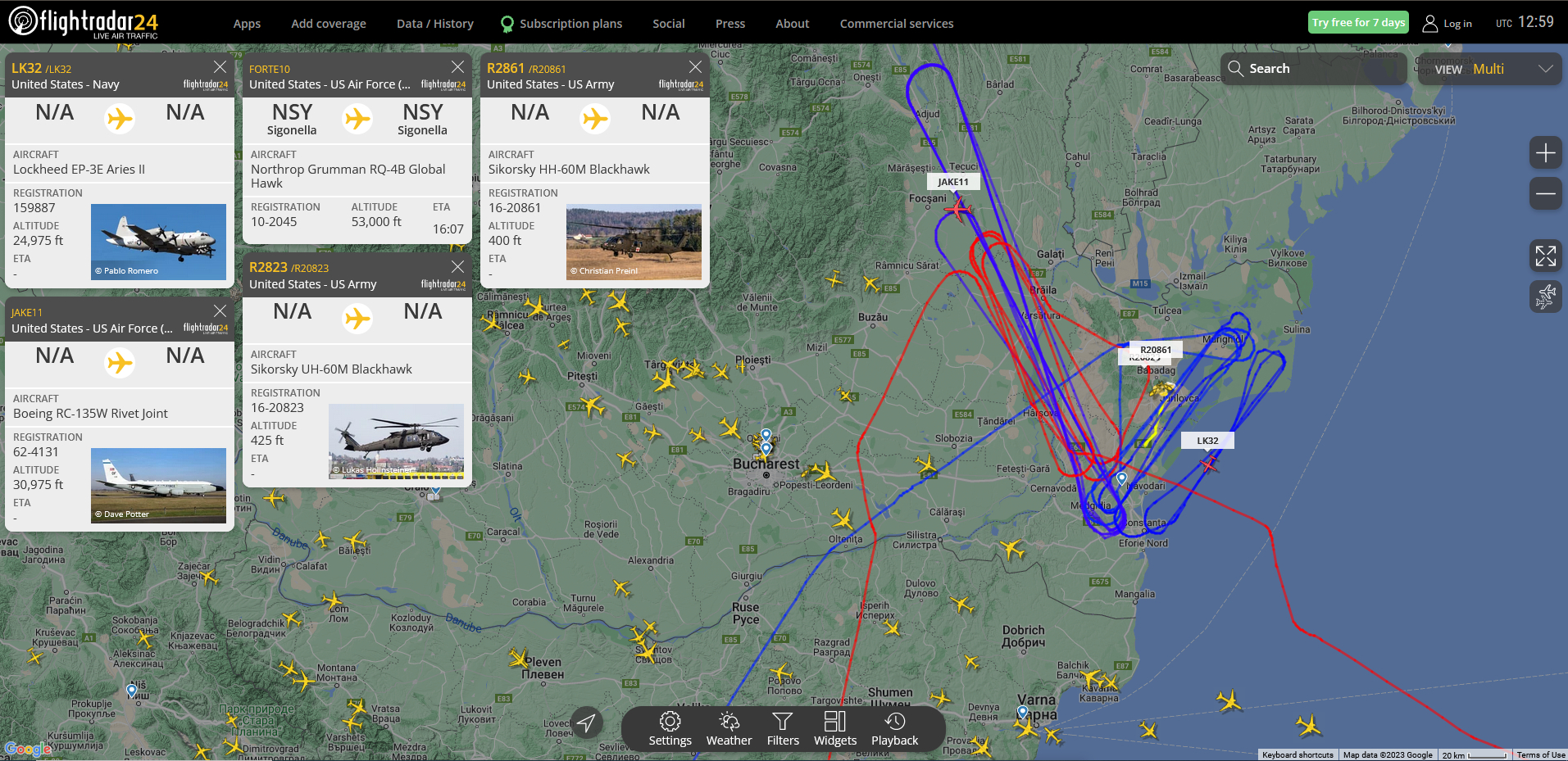Screen dimensions: 1568x761
Task: Select the red LK32 aircraft on map
Action: pos(1208,464)
